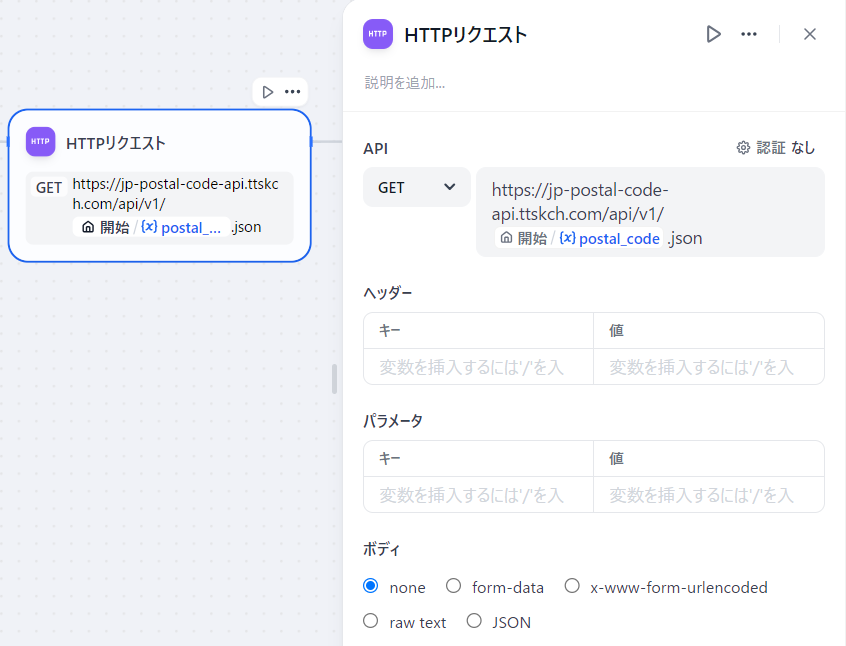
Task: Open the authentication settings gear
Action: point(743,148)
